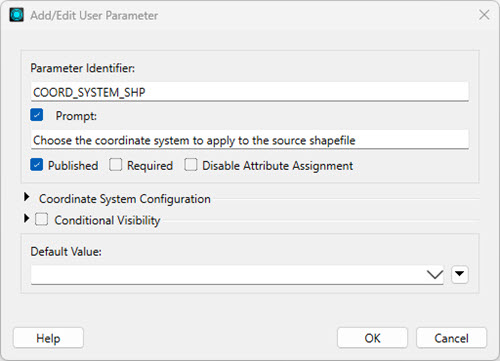Image resolution: width=500 pixels, height=361 pixels.
Task: Click inside the Default Value combo box
Action: 228,275
